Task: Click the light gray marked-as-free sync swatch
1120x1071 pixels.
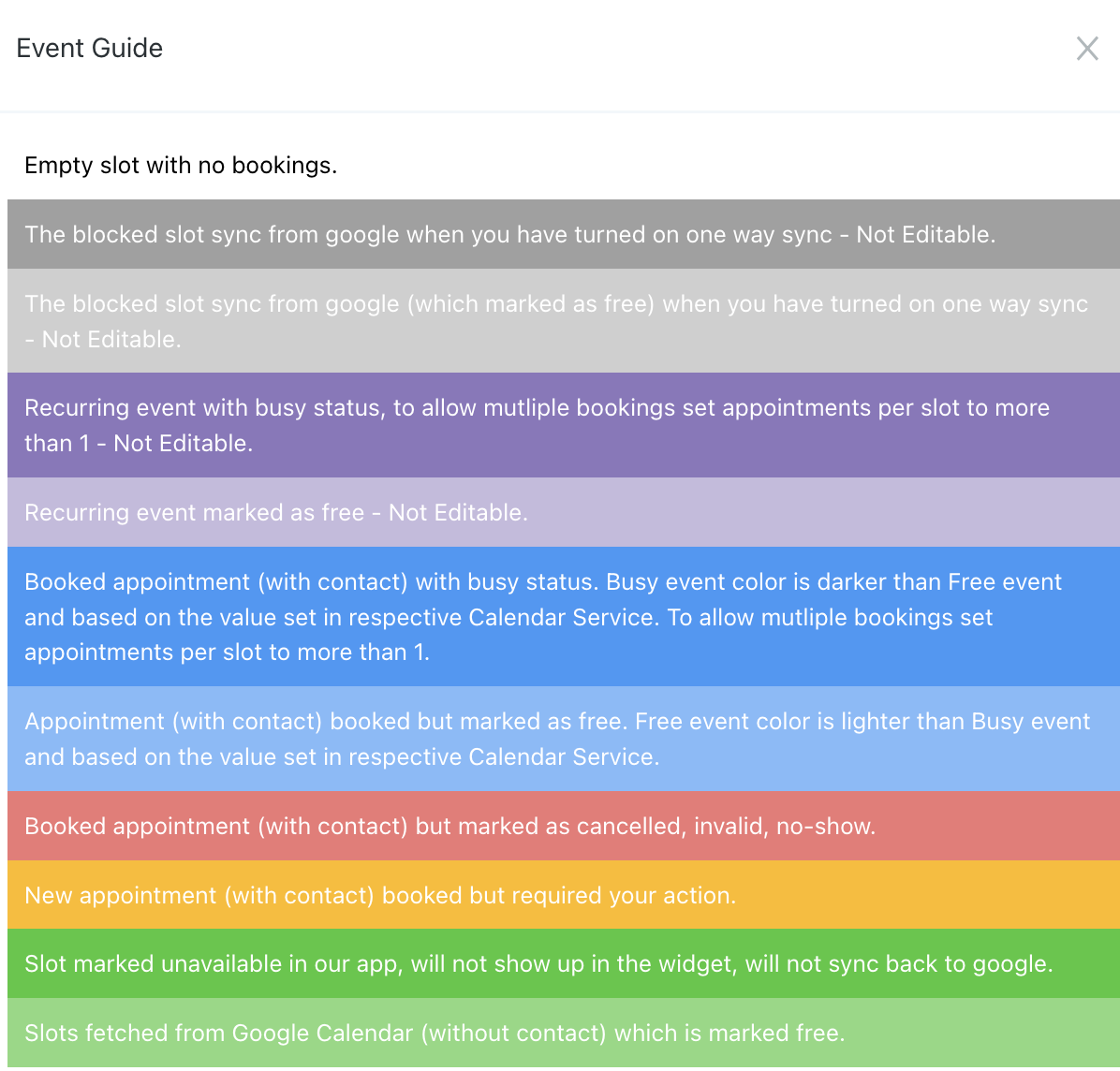Action: 564,320
